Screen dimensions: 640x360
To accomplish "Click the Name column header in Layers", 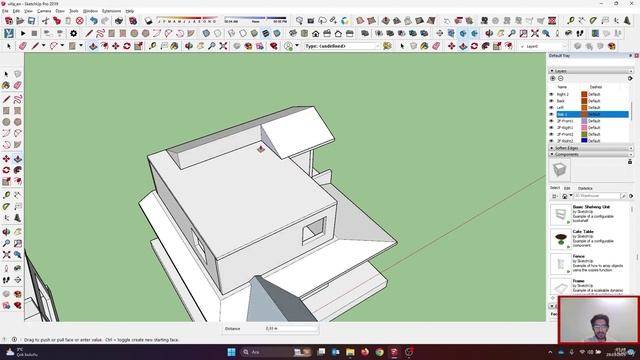I will [562, 87].
